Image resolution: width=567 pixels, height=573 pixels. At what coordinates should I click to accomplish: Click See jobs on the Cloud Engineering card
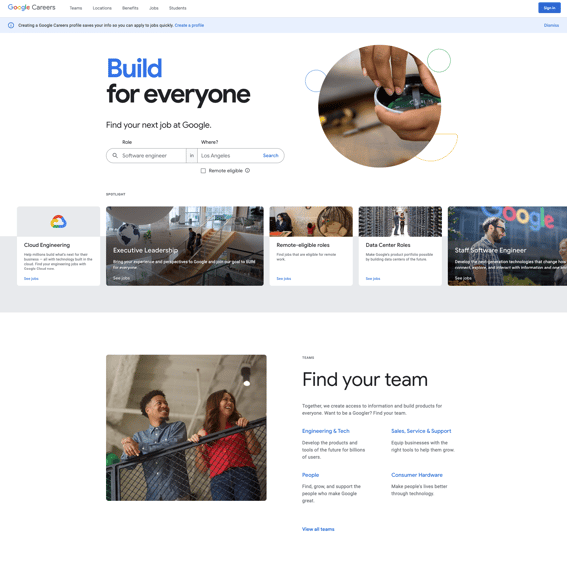[31, 278]
